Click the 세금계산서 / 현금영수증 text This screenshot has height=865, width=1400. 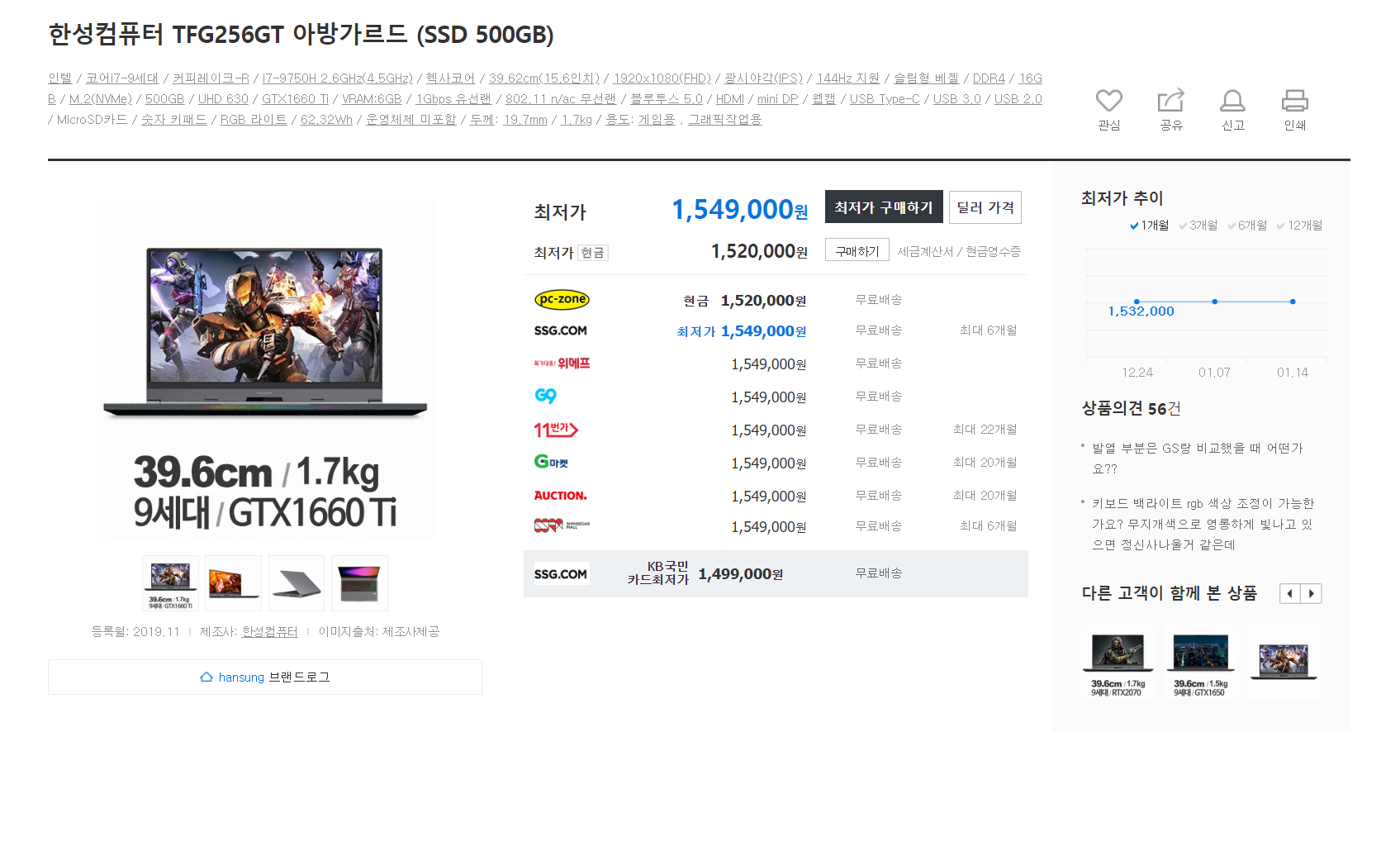(x=959, y=251)
